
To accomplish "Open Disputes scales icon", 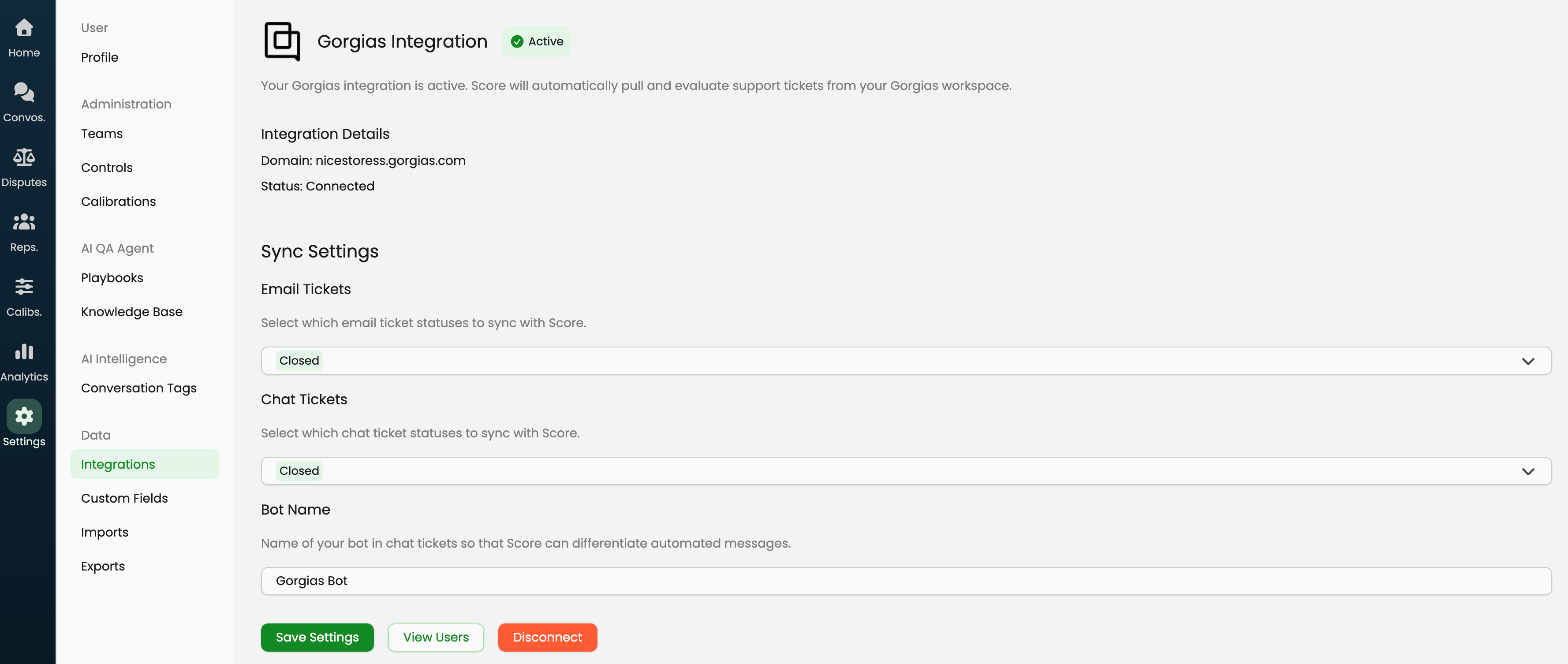I will [x=24, y=158].
